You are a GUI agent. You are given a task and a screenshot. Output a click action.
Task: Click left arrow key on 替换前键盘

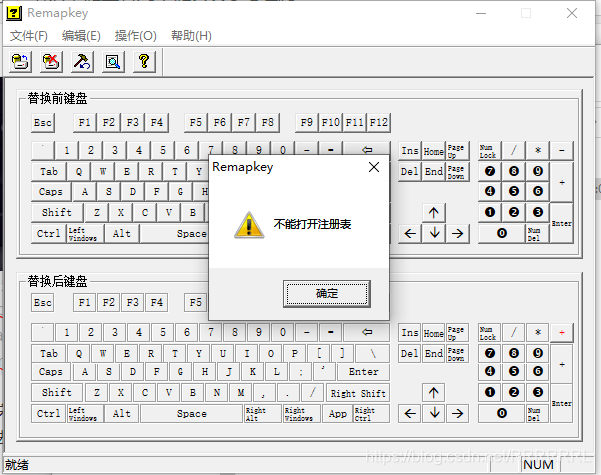410,233
